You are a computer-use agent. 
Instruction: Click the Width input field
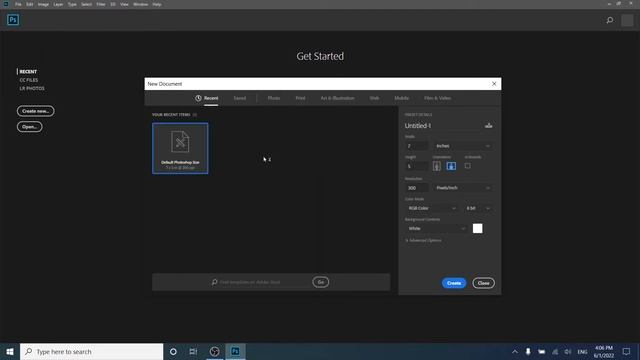pos(417,146)
